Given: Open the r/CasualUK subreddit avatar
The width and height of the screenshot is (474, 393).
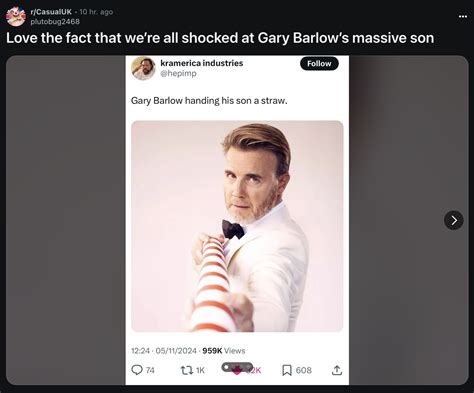Looking at the screenshot, I should 16,16.
